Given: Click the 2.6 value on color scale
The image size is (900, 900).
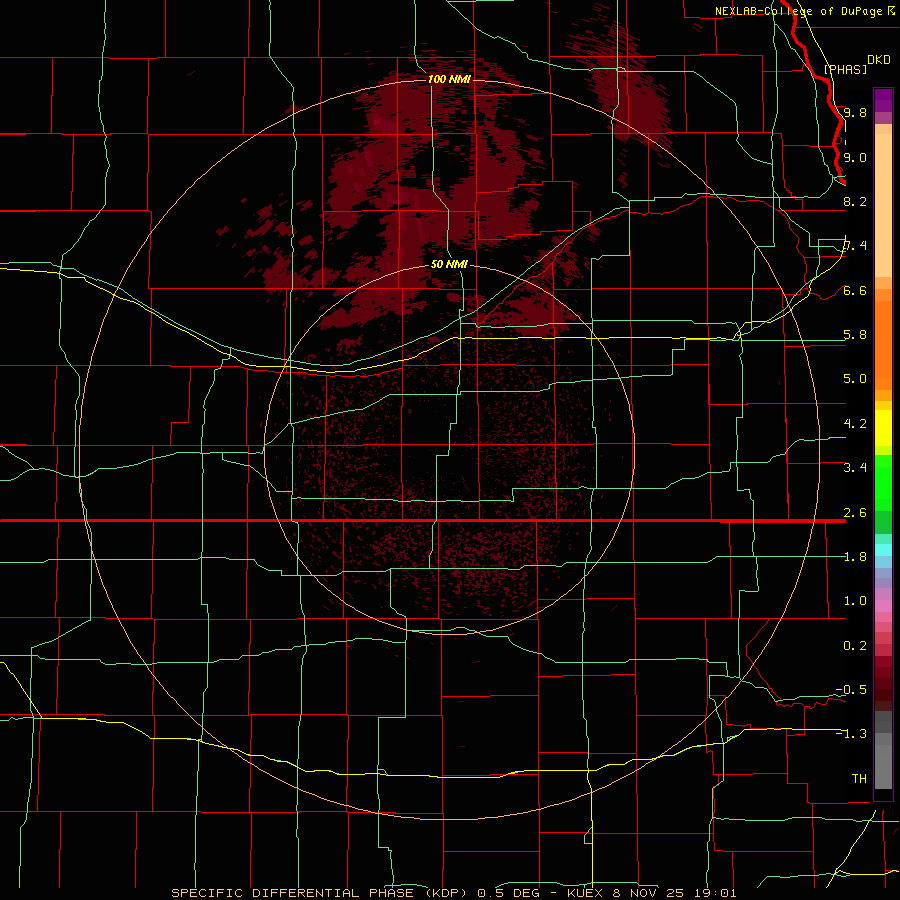Looking at the screenshot, I should 855,513.
